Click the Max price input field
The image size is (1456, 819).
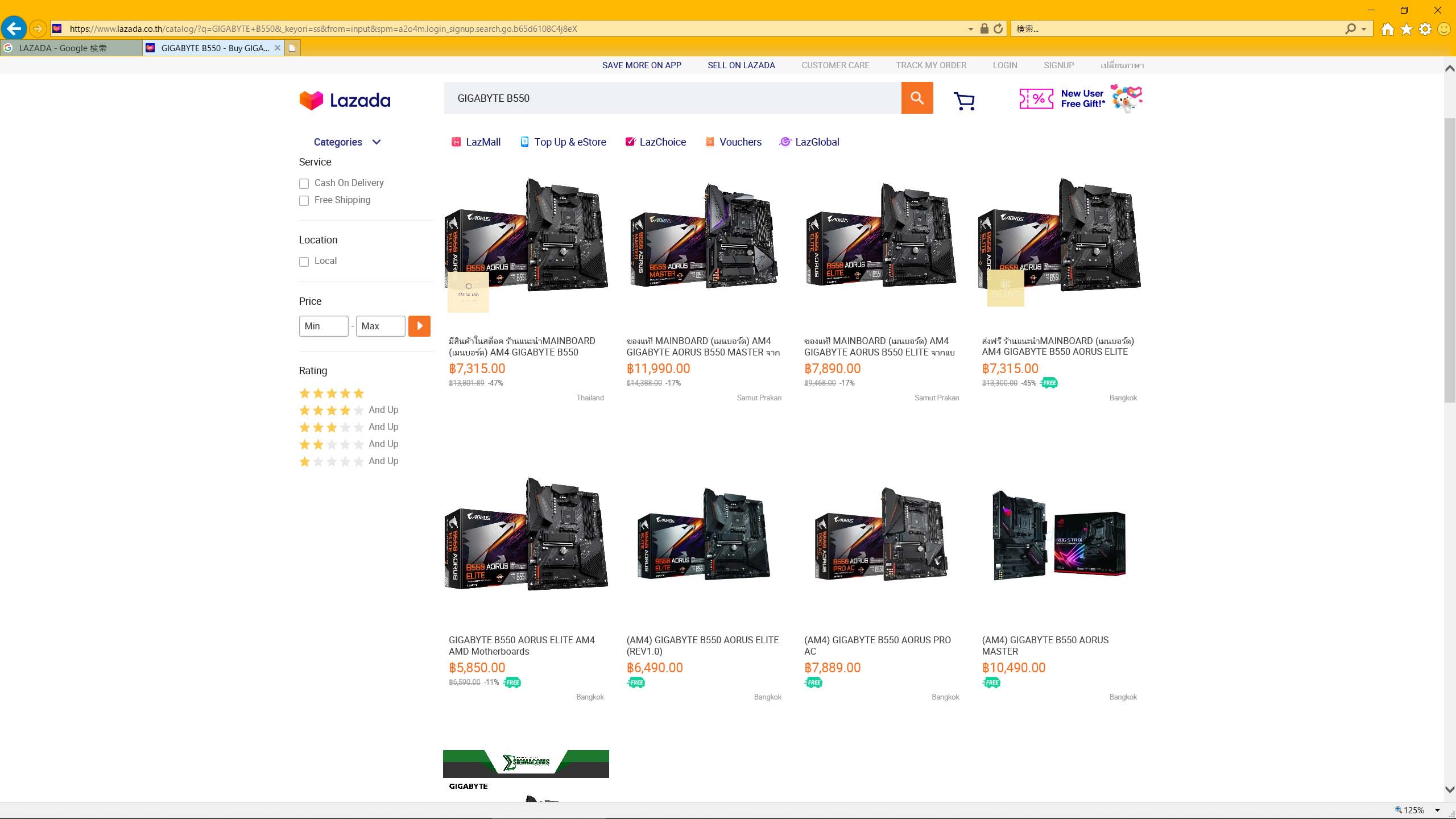(x=380, y=326)
